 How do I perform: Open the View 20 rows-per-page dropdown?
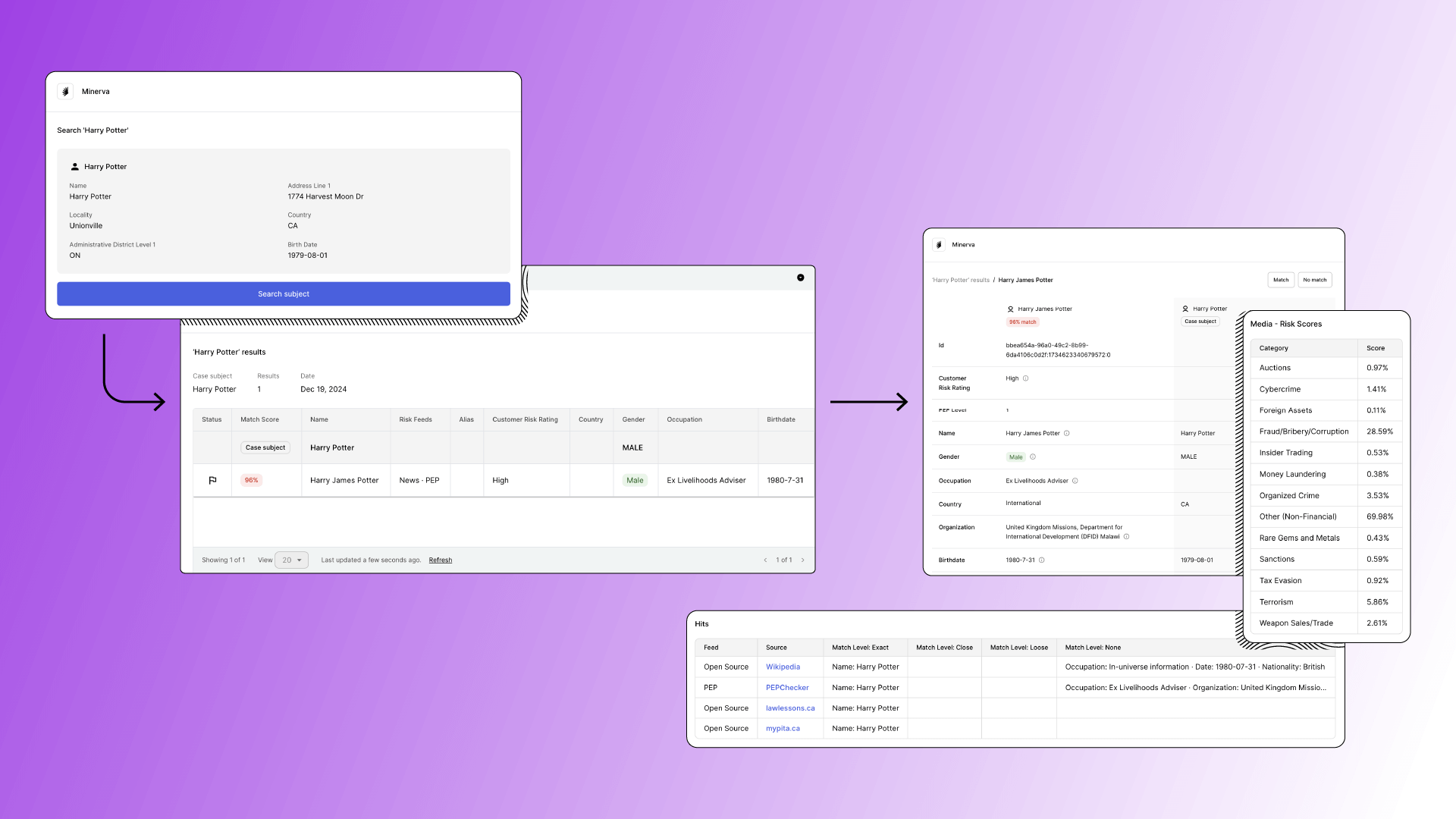(291, 560)
